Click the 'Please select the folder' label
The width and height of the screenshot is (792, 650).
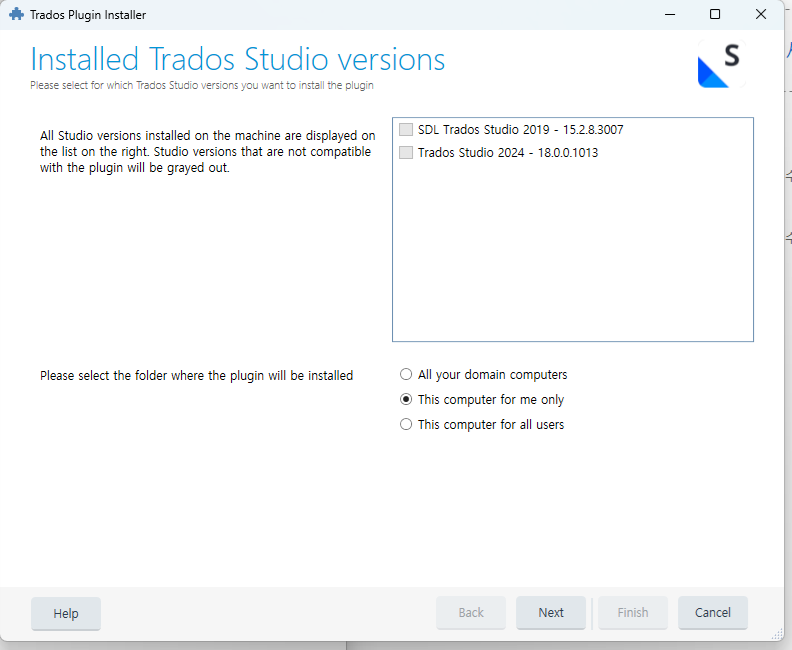[196, 376]
